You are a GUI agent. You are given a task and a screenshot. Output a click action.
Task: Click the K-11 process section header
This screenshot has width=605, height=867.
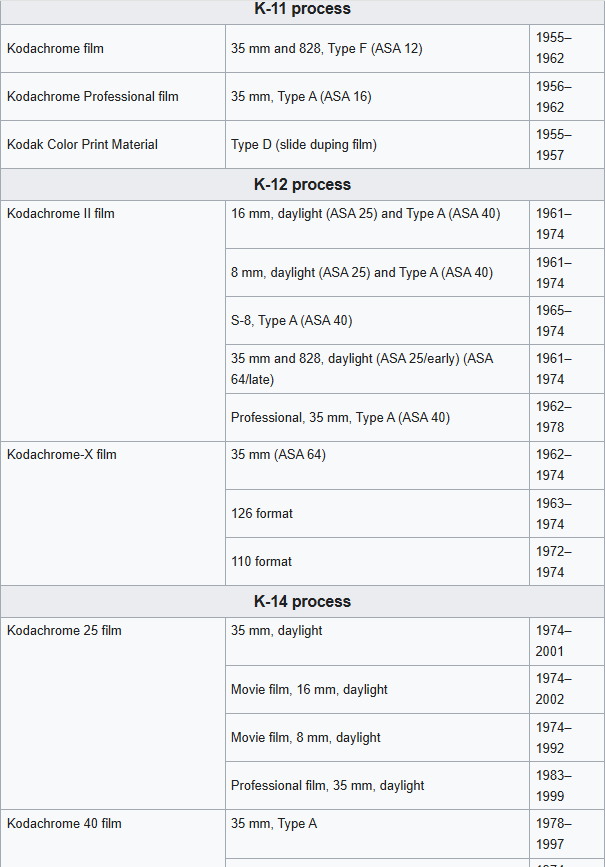(302, 9)
